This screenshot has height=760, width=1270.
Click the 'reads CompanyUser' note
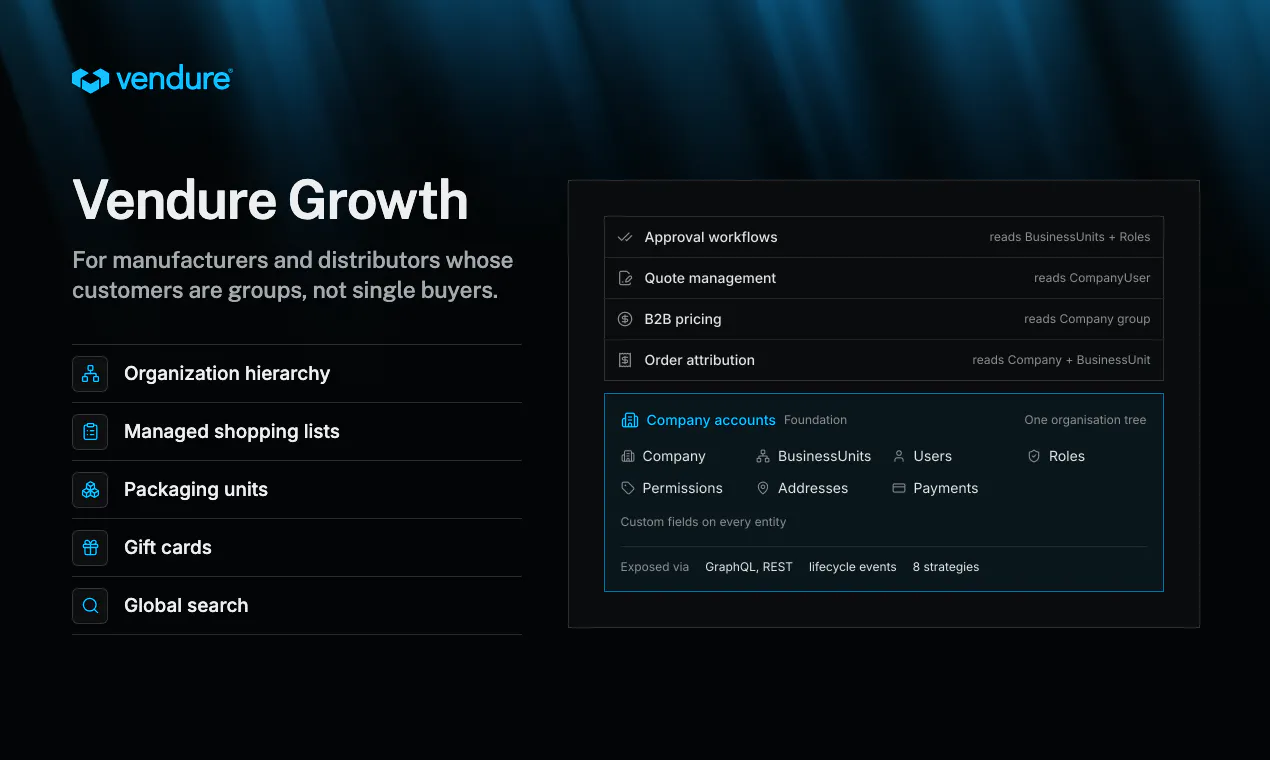coord(1092,279)
